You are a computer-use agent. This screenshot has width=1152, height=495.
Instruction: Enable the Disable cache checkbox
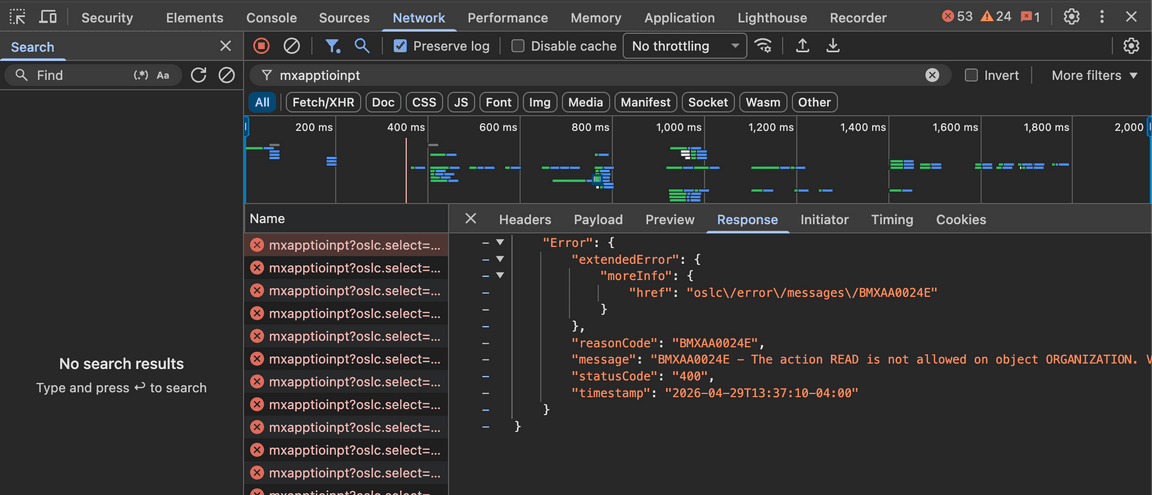[518, 46]
